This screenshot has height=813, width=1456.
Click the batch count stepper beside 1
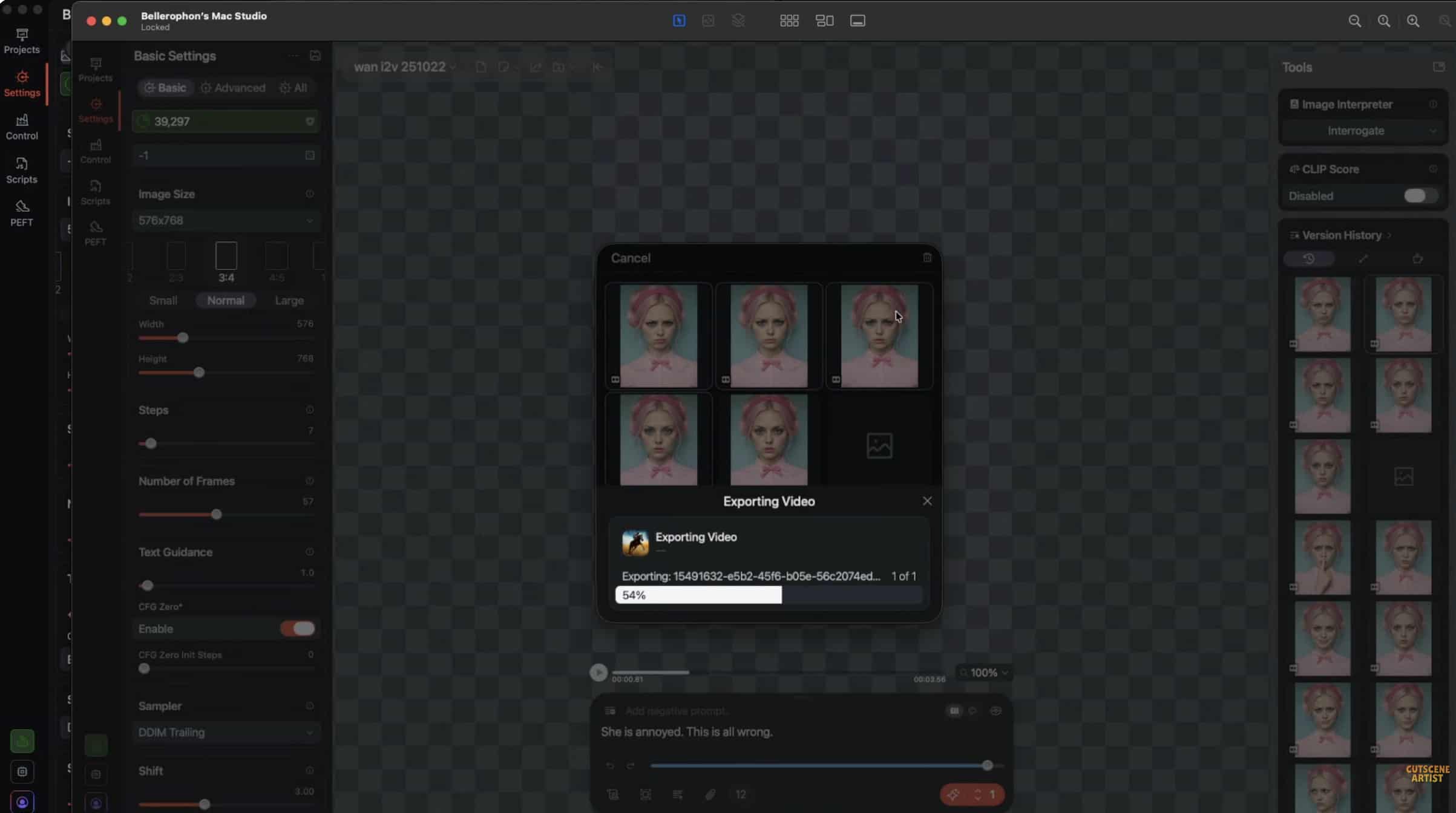click(977, 795)
